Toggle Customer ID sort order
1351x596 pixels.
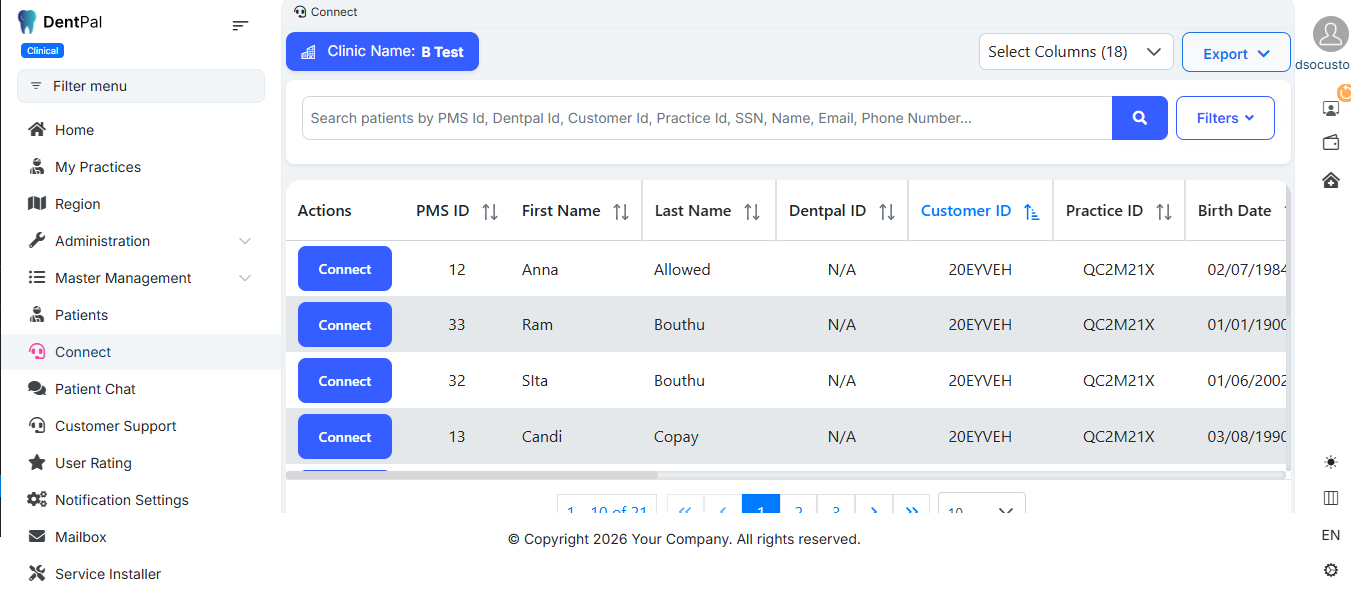(1031, 211)
